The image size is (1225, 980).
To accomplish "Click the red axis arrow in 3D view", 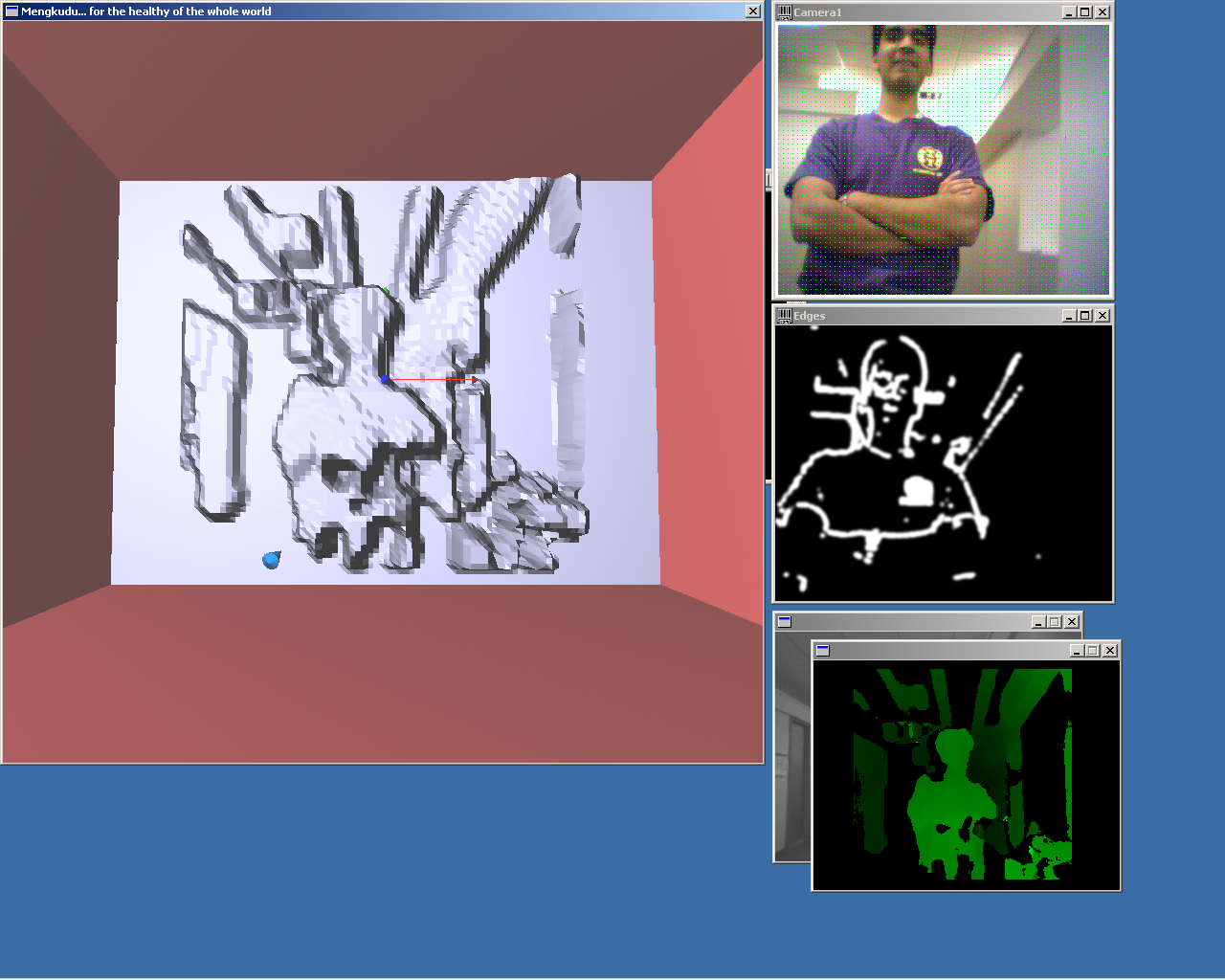I will click(x=433, y=380).
